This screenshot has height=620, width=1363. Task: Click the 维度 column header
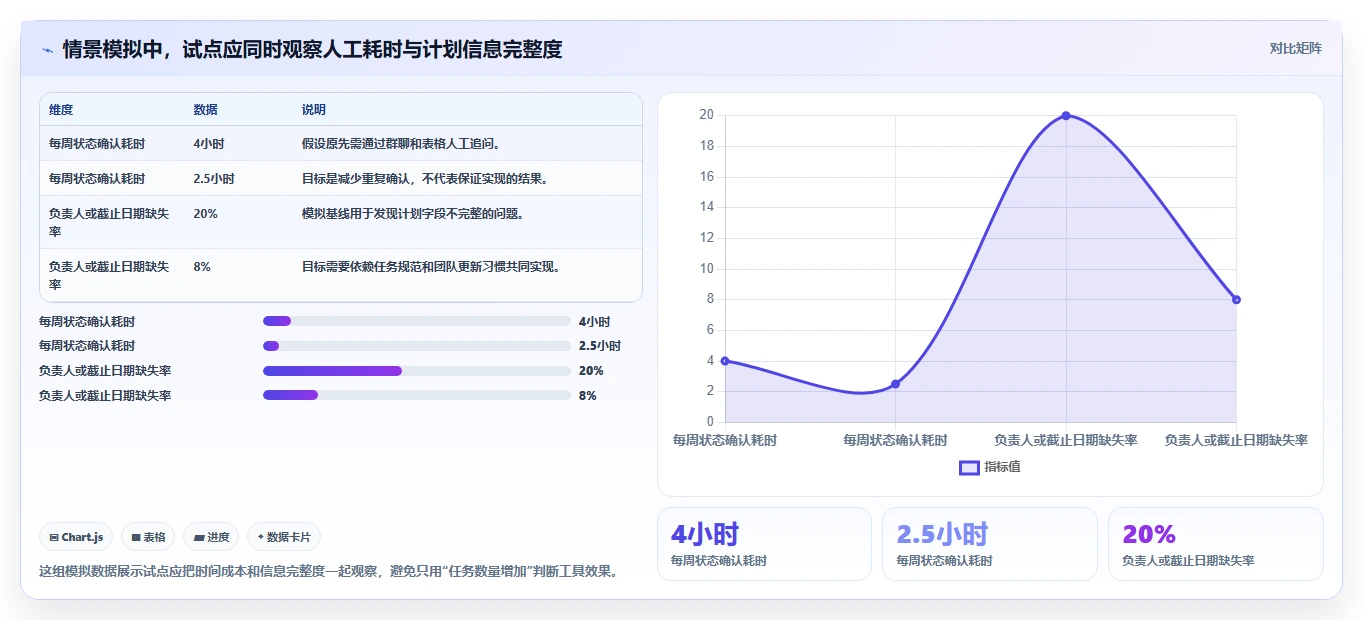click(x=61, y=110)
